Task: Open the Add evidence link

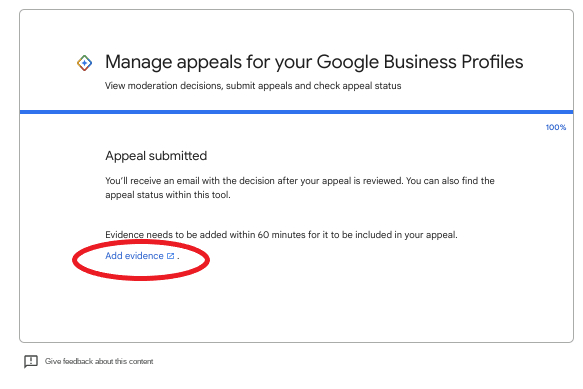Action: pos(134,256)
